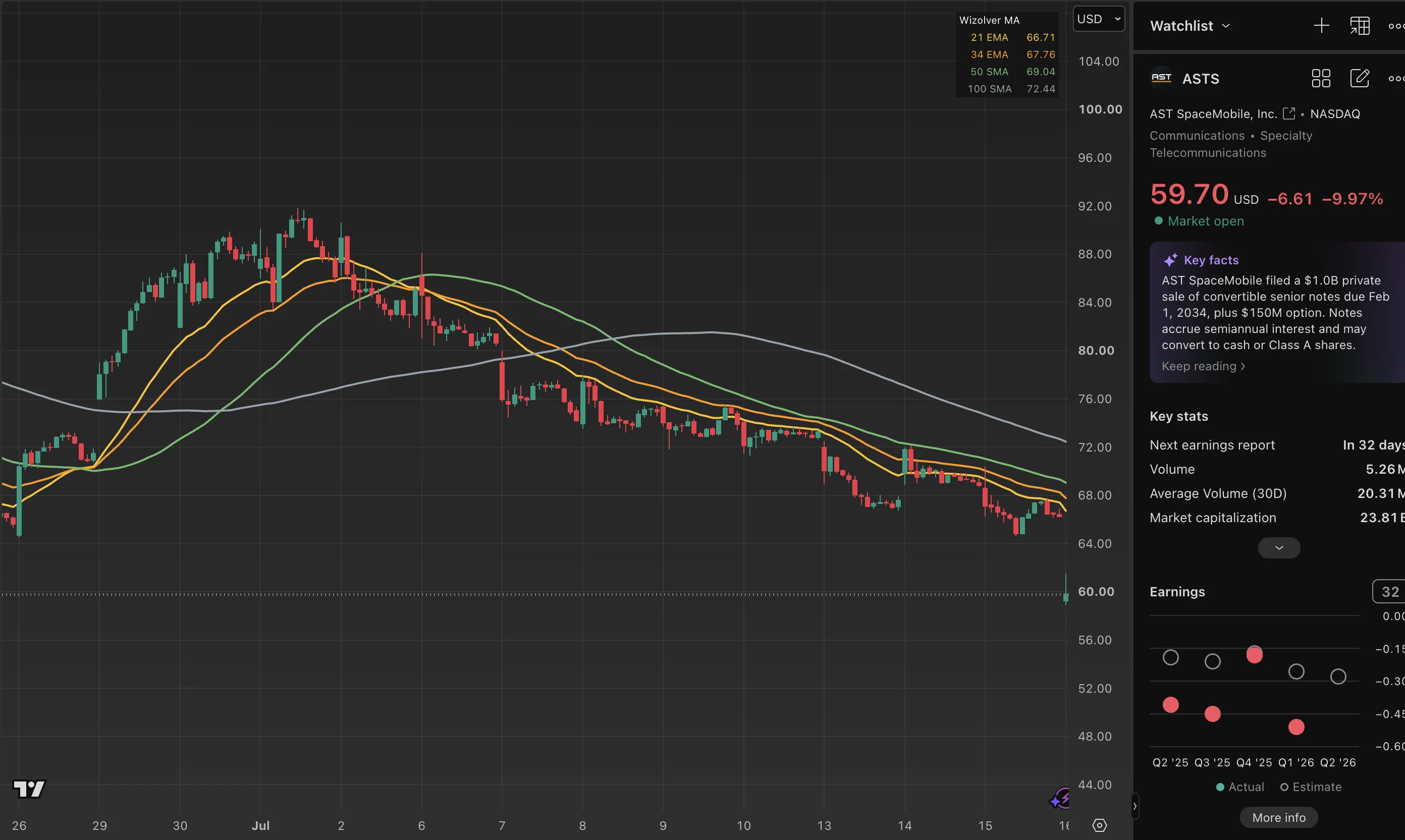
Task: Click the Next earnings report row
Action: click(x=1277, y=445)
